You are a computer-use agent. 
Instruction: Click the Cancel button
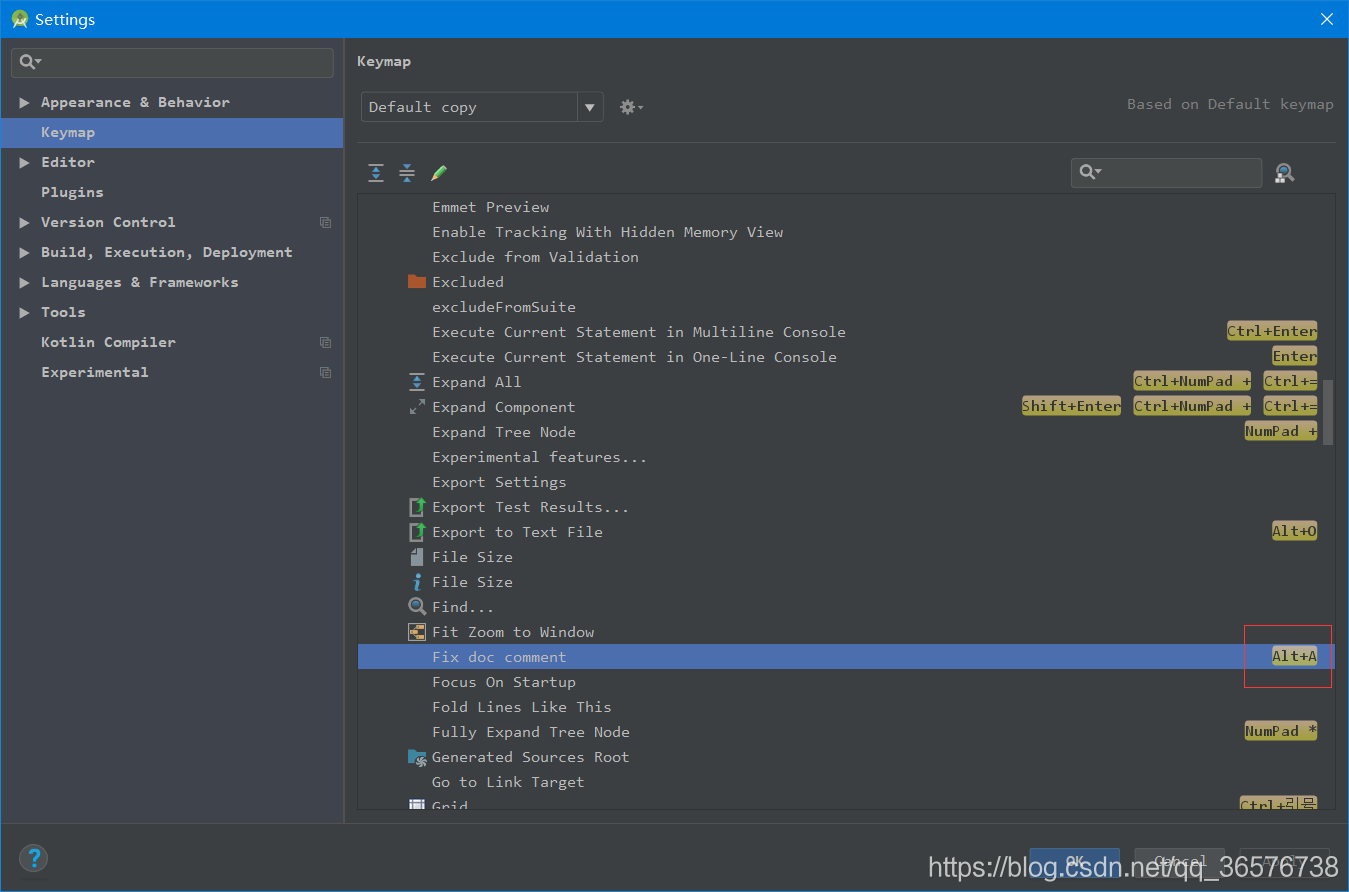1180,861
